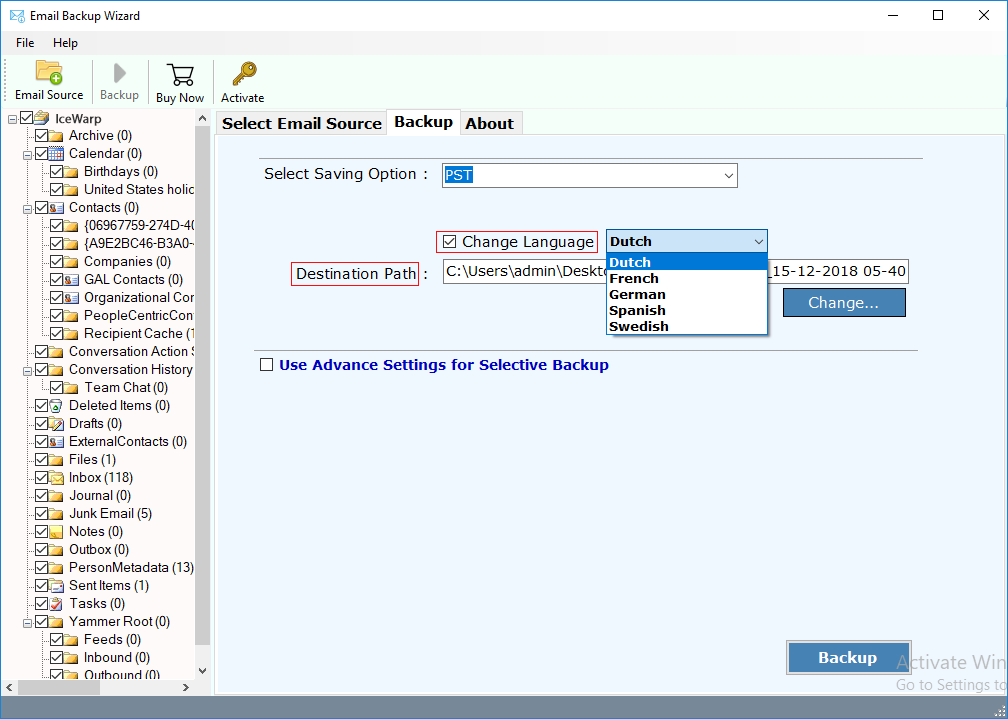Screen dimensions: 1008x719
Task: Click the GAL Contacts card icon
Action: (71, 280)
